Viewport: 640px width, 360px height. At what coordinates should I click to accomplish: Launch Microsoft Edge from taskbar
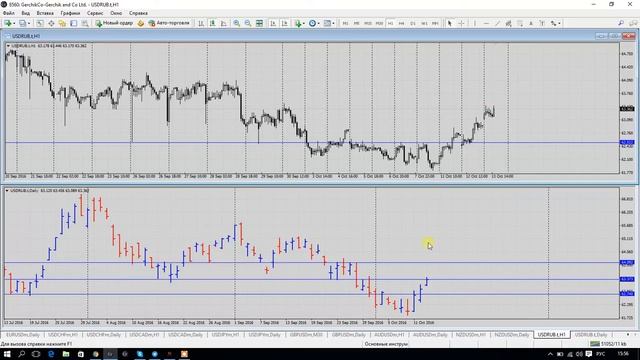coord(51,354)
